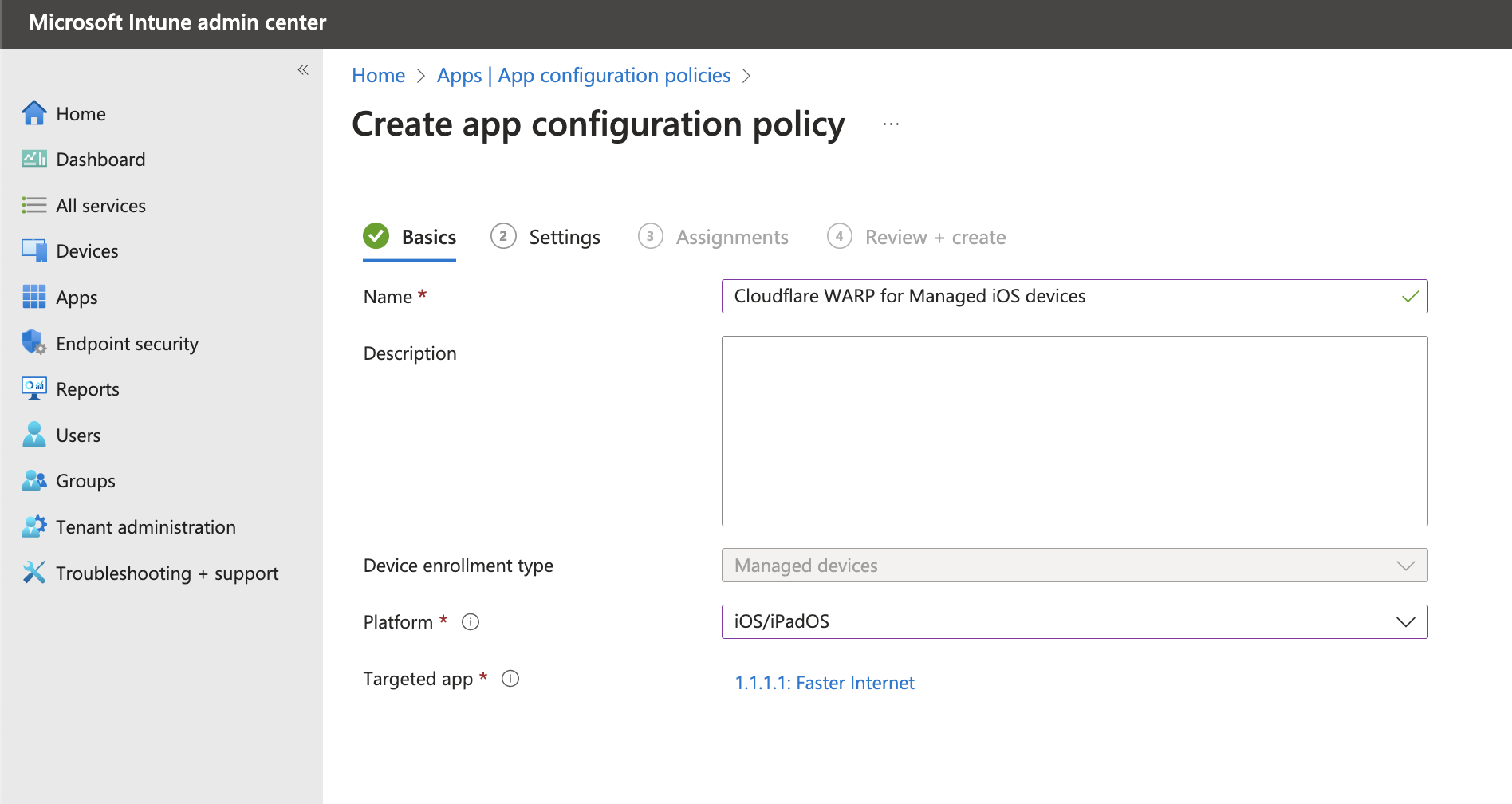Open the Device enrollment type dropdown
This screenshot has width=1512, height=804.
tap(1074, 566)
